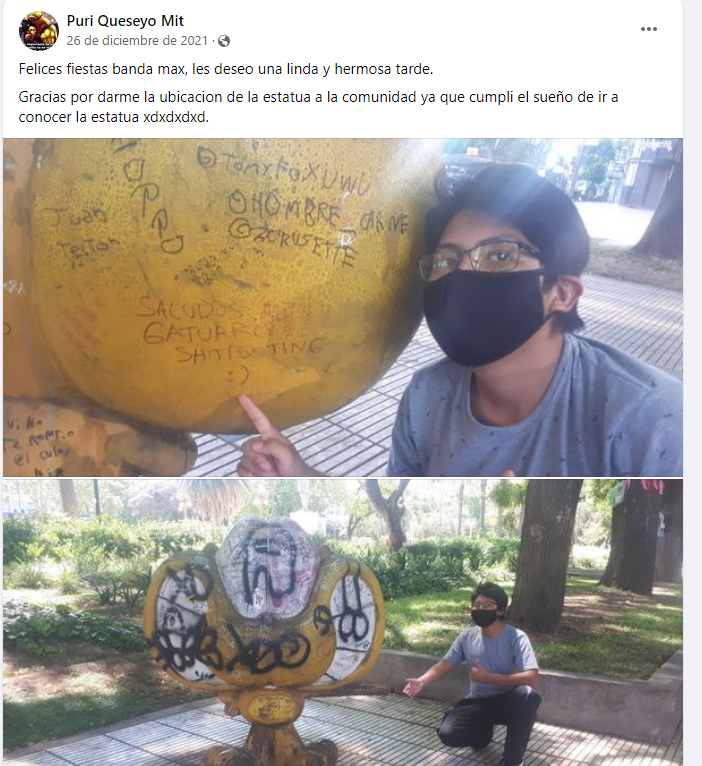Open Puri Queseyo Mit profile name link
Screen dimensions: 702x766
tap(125, 21)
